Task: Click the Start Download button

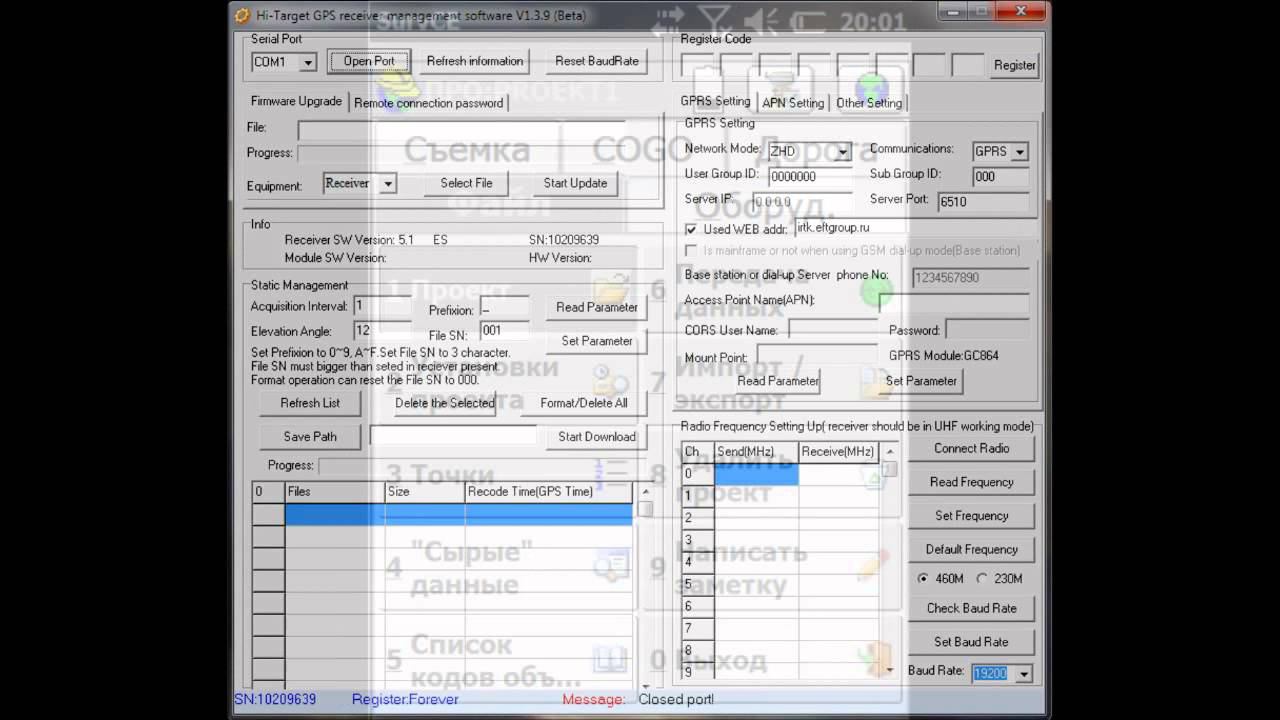Action: (597, 437)
